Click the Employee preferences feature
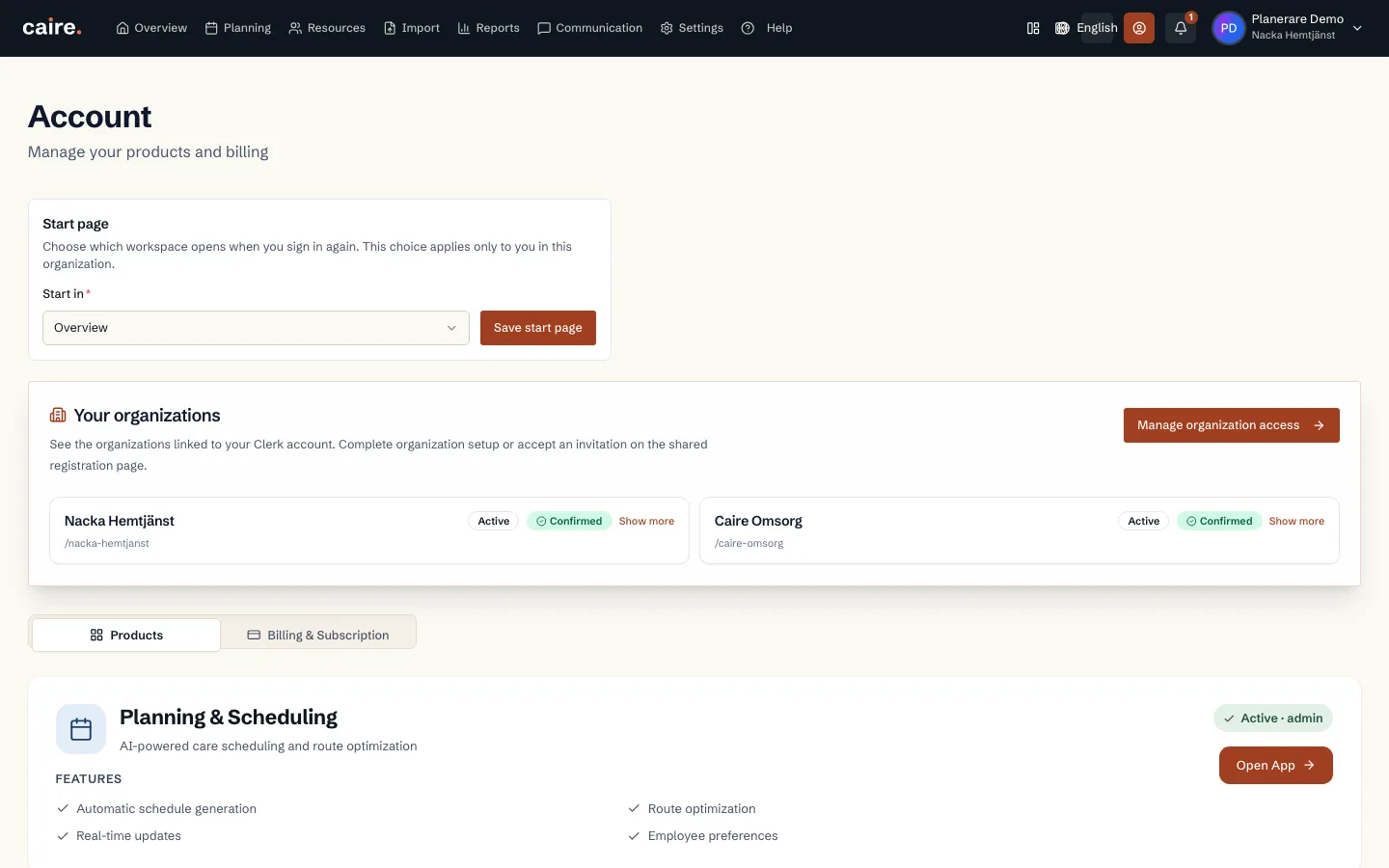The image size is (1389, 868). click(713, 836)
